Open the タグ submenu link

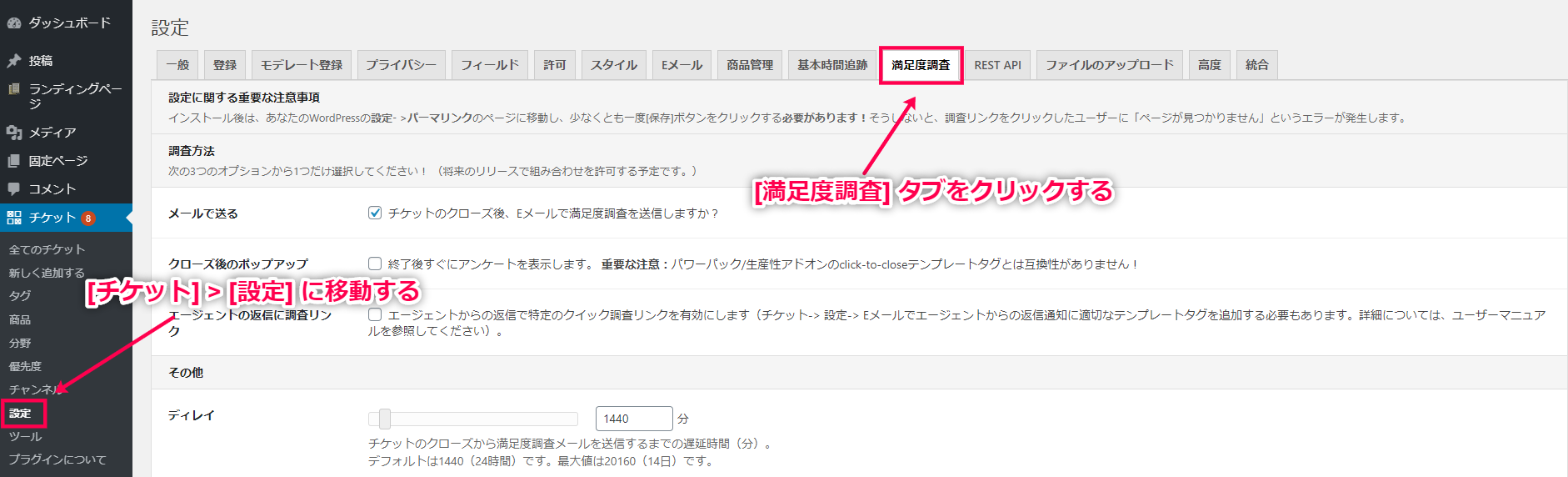[x=20, y=296]
